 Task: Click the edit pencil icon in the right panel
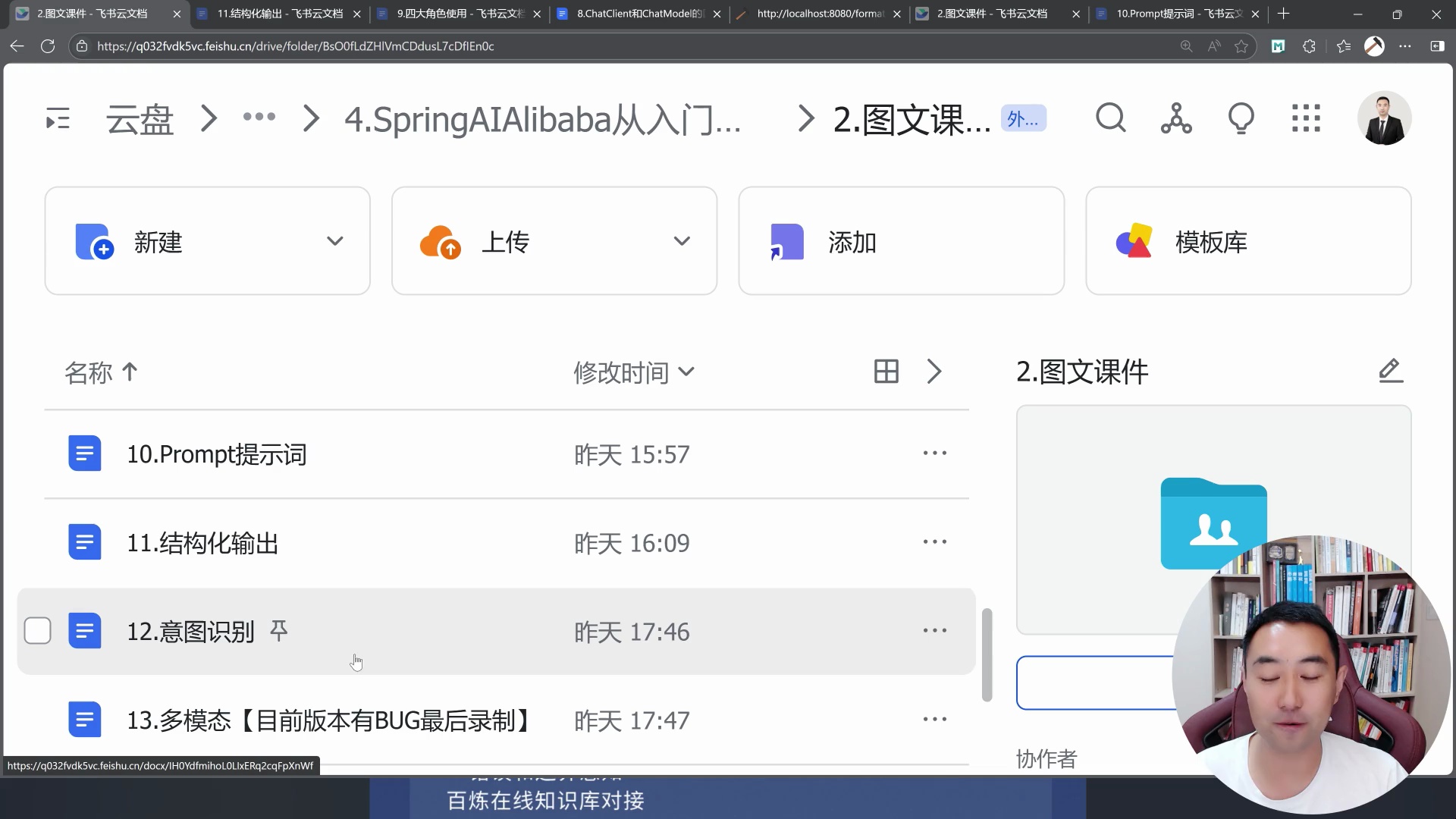[x=1391, y=372]
